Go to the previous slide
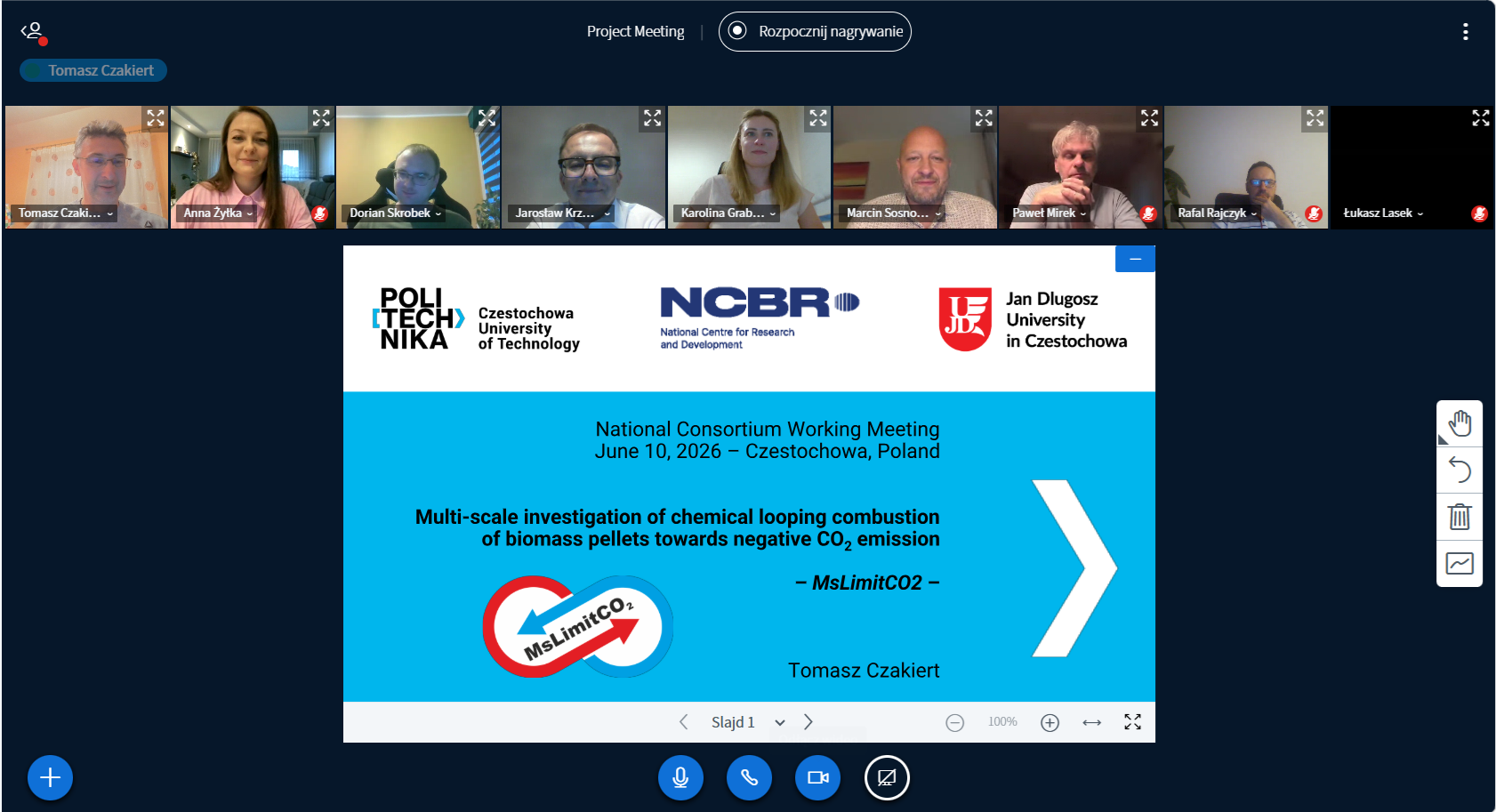The image size is (1496, 812). 683,722
